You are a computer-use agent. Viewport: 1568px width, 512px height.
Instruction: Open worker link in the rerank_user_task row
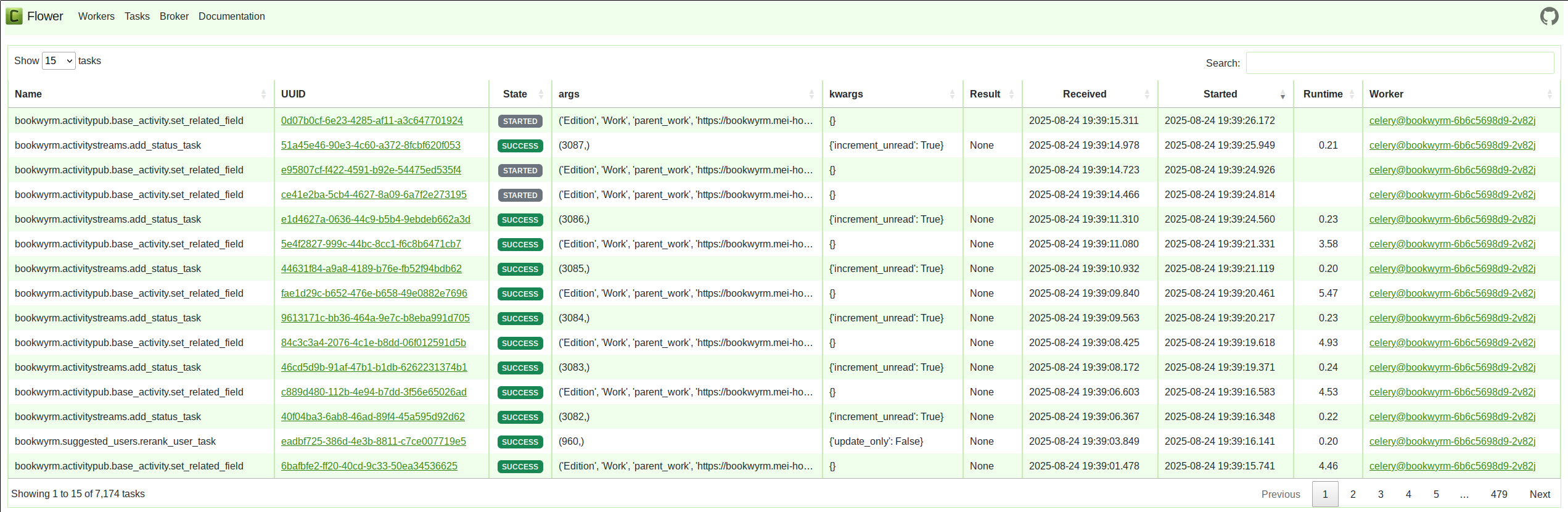1452,441
